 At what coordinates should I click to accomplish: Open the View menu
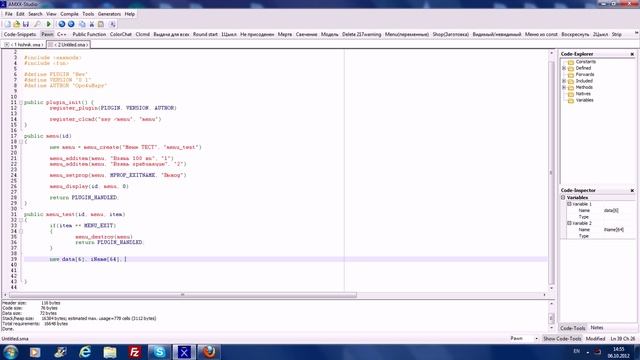[x=51, y=14]
